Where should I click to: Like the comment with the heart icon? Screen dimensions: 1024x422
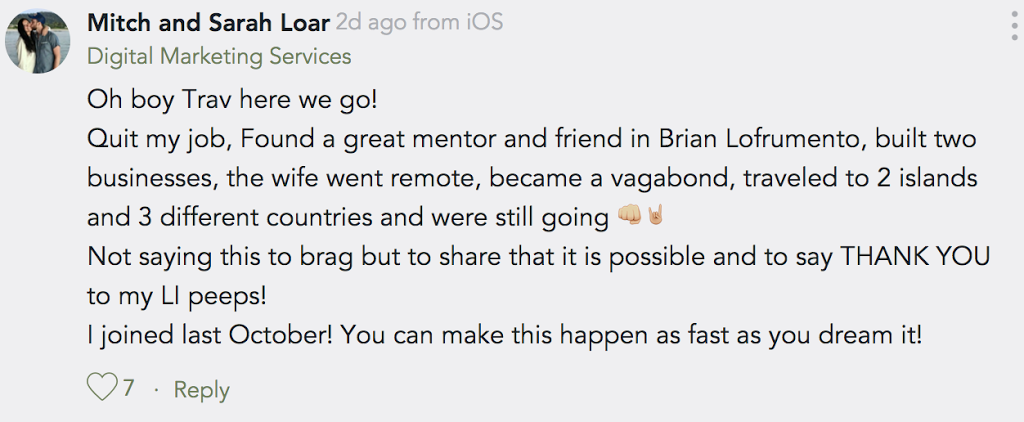102,387
